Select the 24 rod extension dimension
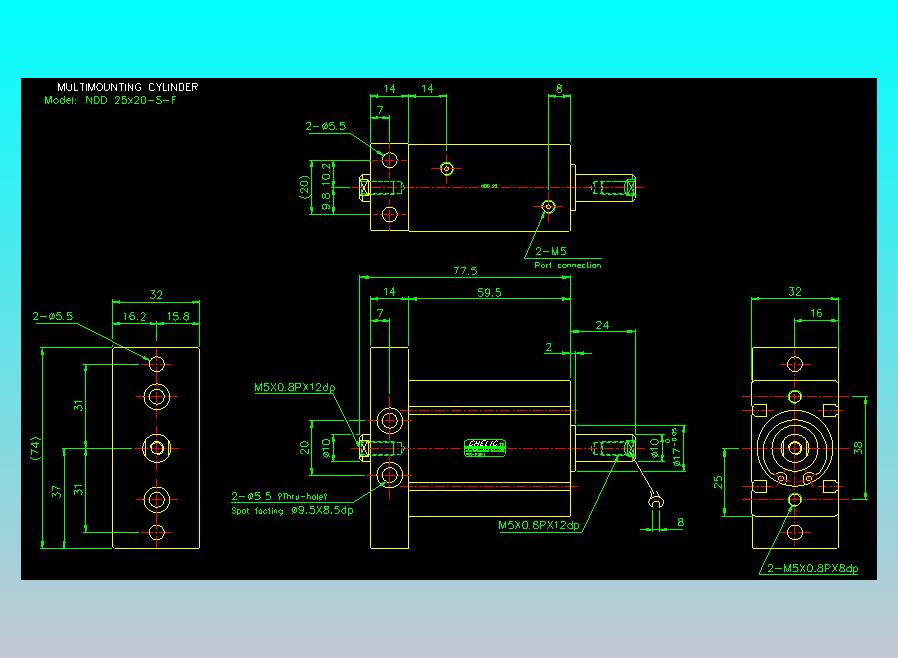The width and height of the screenshot is (898, 658). tap(602, 325)
